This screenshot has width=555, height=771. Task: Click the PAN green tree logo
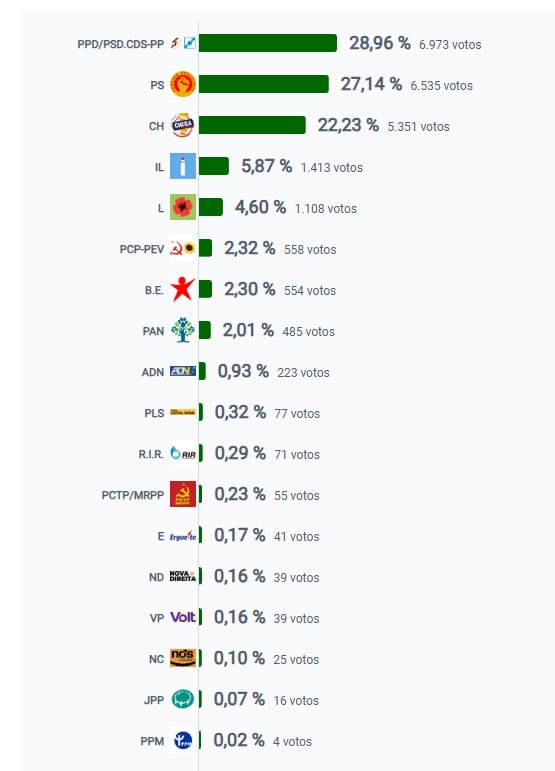(183, 330)
